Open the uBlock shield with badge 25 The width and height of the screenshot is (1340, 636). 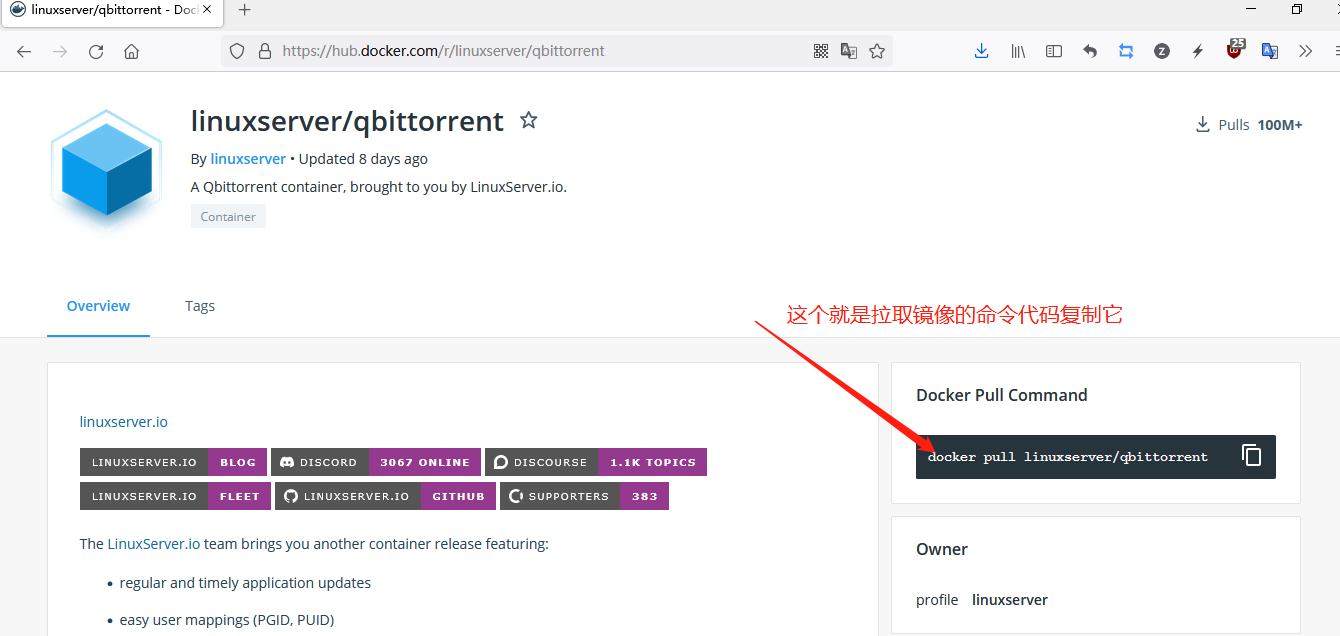[x=1235, y=49]
